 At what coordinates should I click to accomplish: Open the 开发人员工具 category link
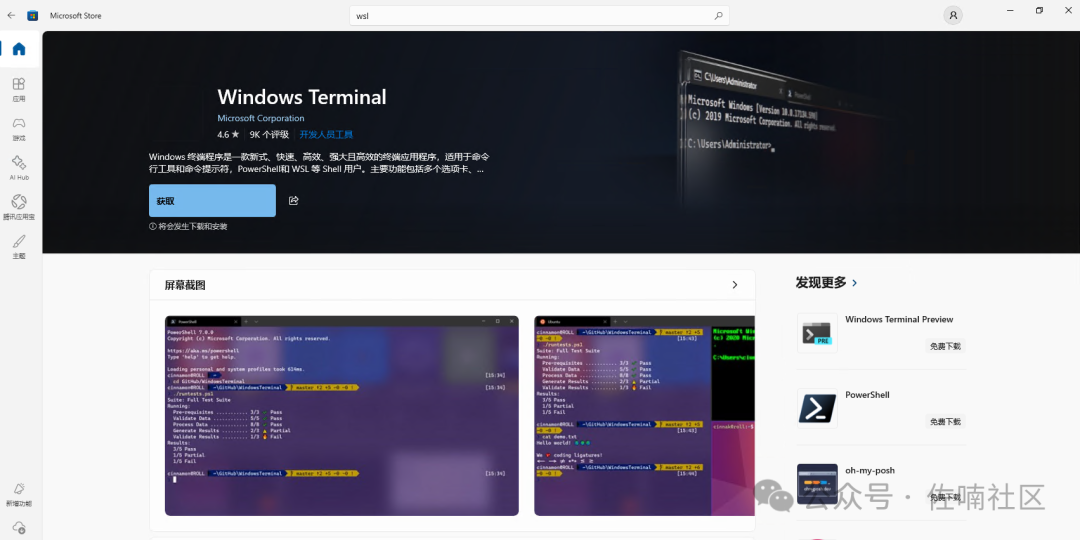click(x=326, y=134)
